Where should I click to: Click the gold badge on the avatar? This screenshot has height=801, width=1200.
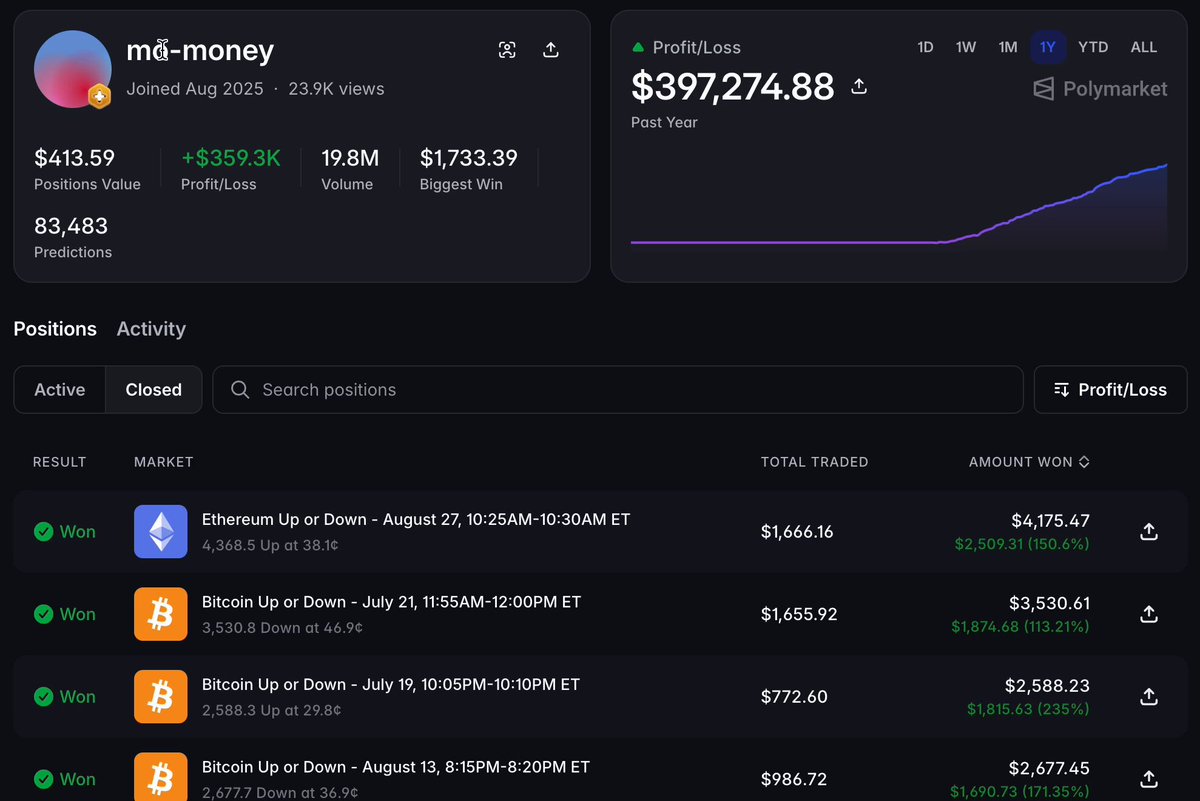pyautogui.click(x=100, y=96)
